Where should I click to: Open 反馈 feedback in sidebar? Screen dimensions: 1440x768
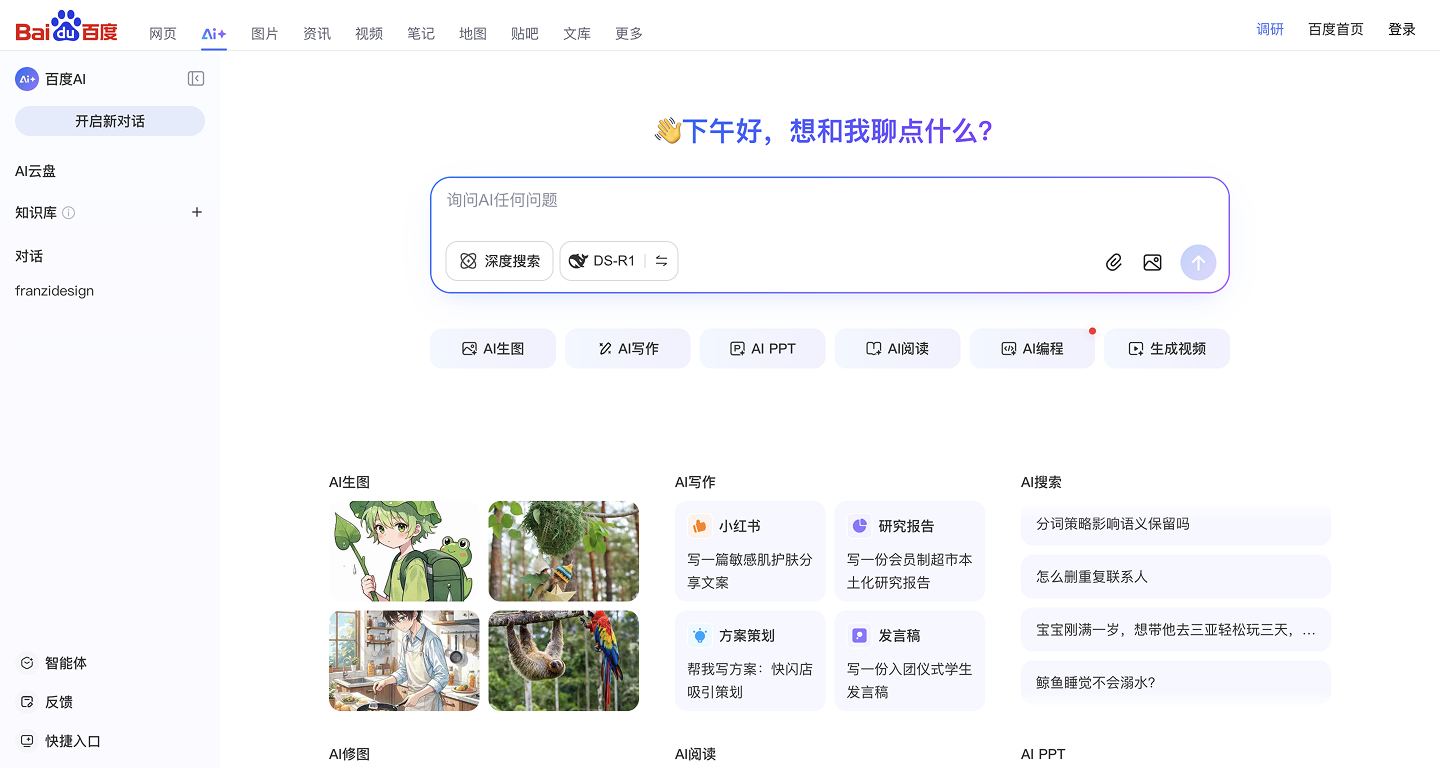click(x=47, y=702)
